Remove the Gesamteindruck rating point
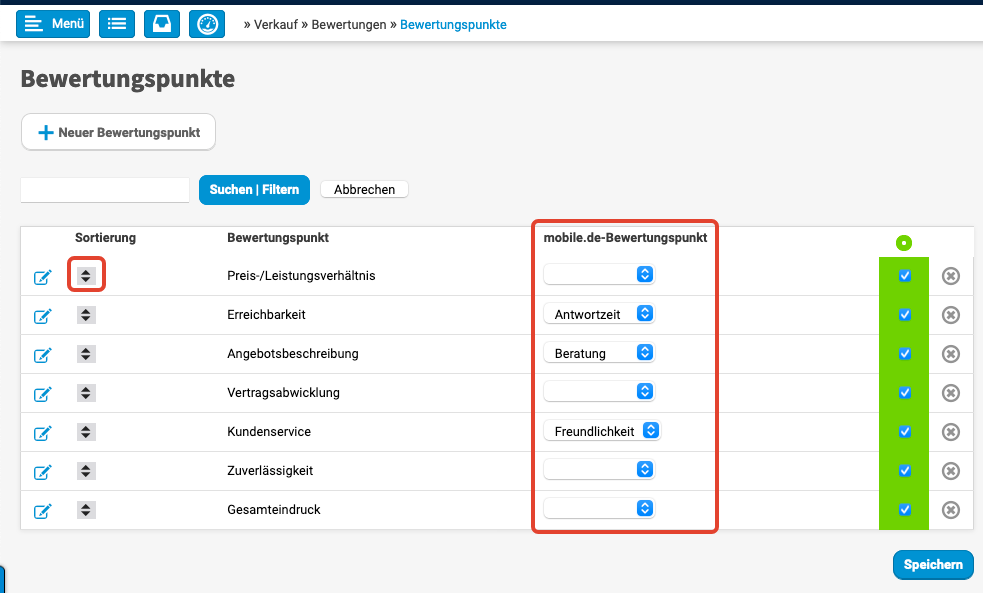This screenshot has width=983, height=593. 951,510
